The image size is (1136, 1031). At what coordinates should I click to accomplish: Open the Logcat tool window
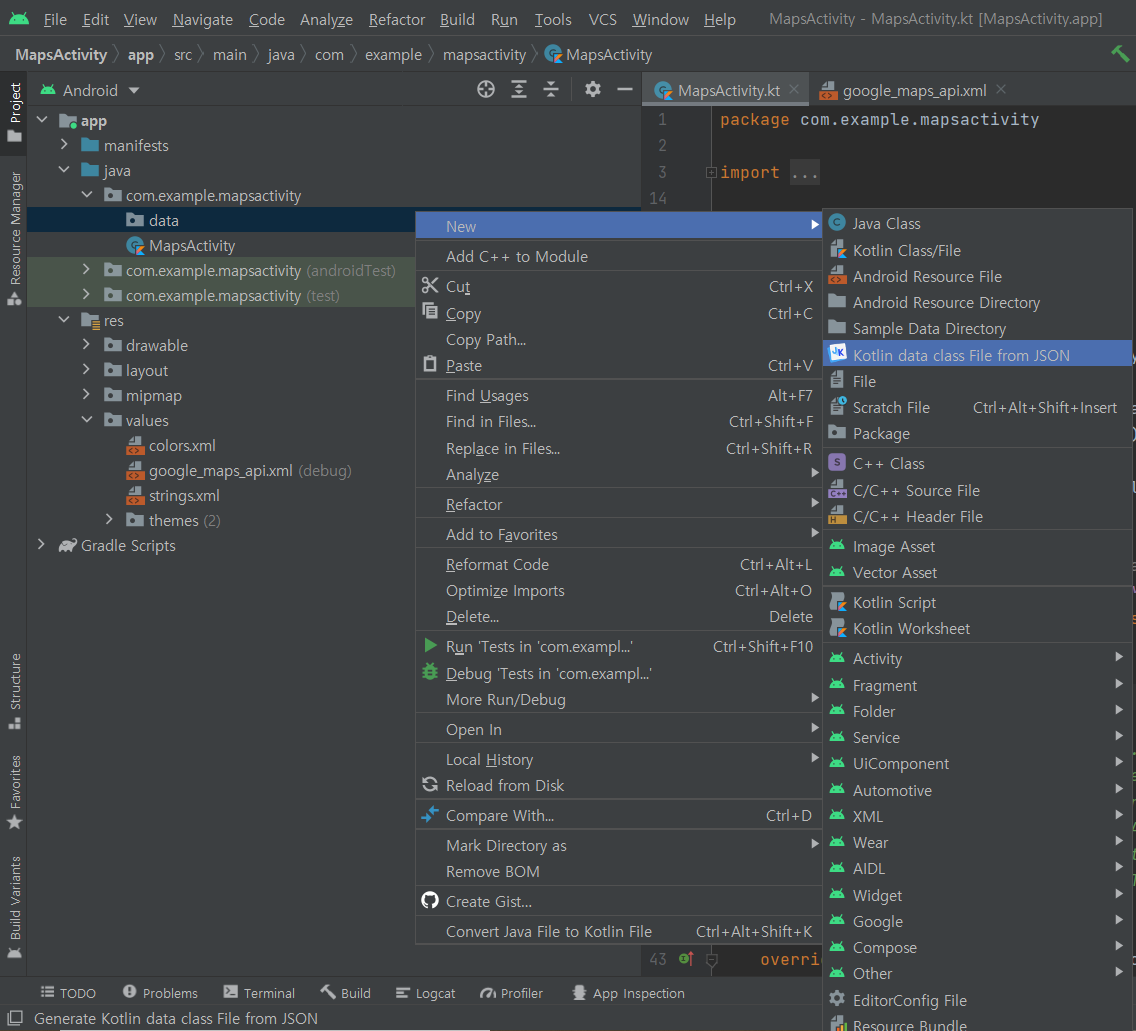(x=426, y=993)
